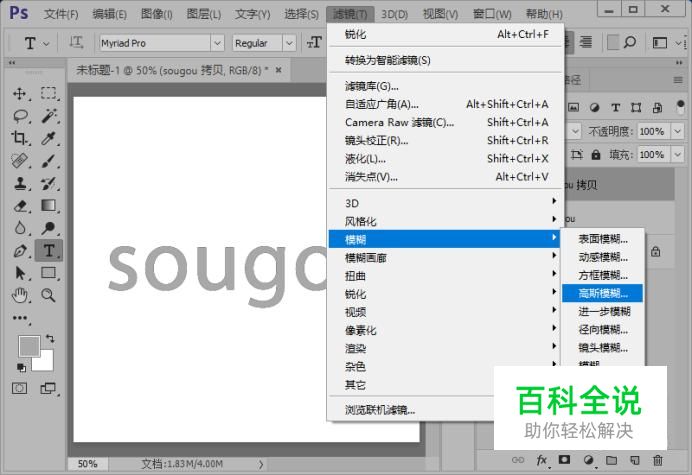Create a new layer
Screen dimensions: 692x475
pyautogui.click(x=635, y=460)
